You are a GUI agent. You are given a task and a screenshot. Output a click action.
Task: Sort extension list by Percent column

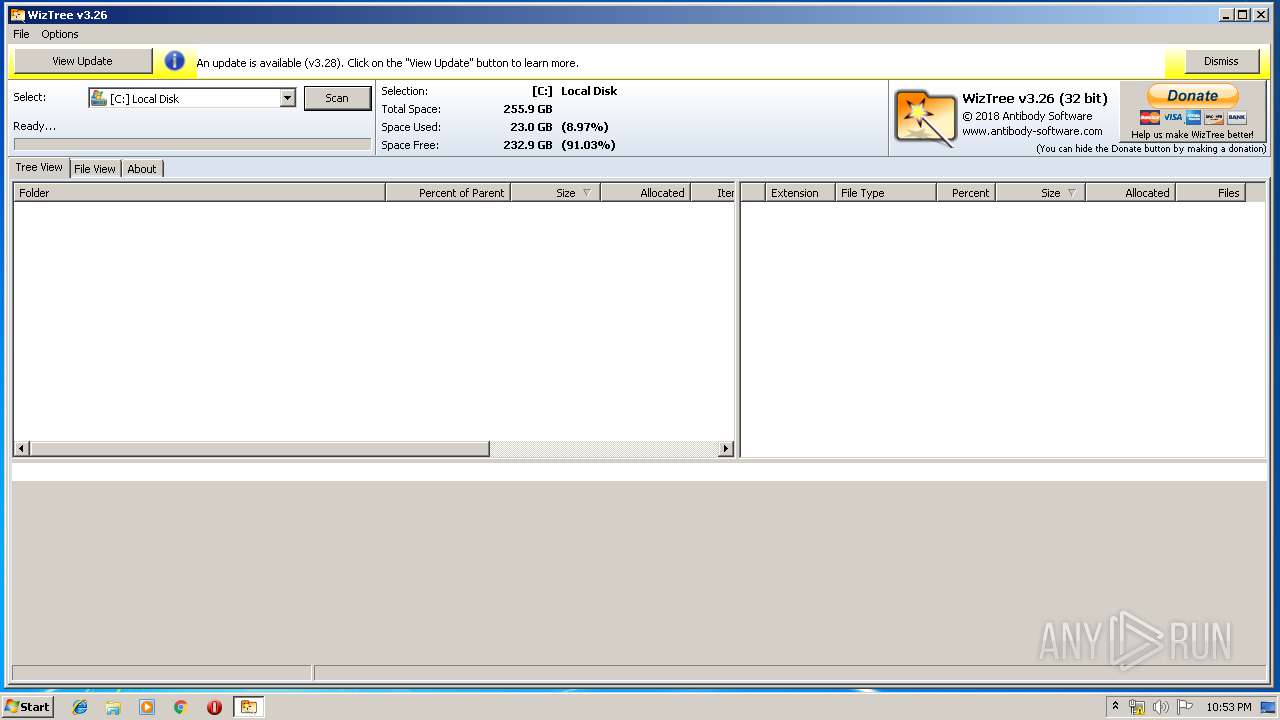point(966,193)
